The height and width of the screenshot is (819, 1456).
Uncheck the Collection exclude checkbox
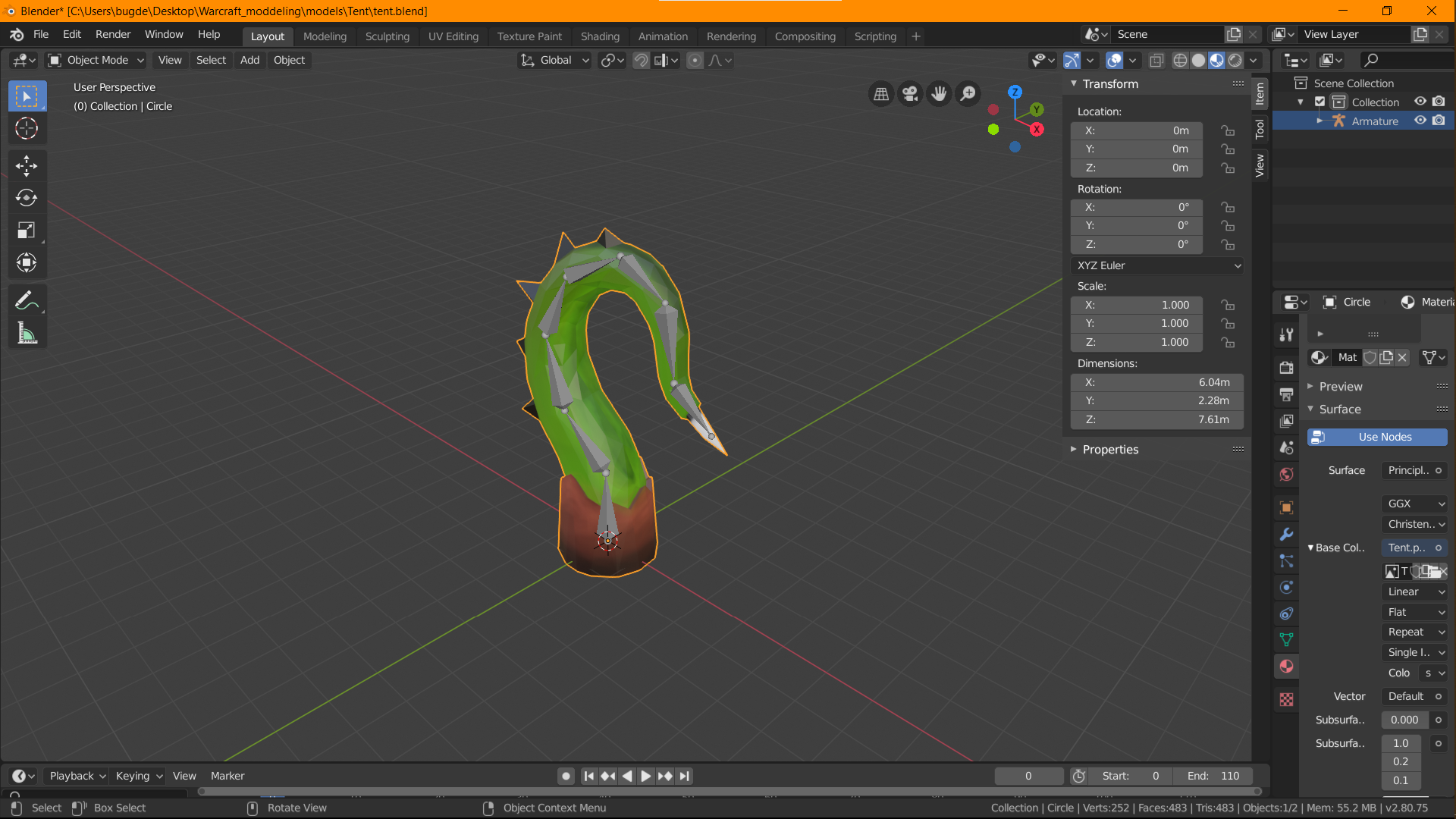(1319, 102)
